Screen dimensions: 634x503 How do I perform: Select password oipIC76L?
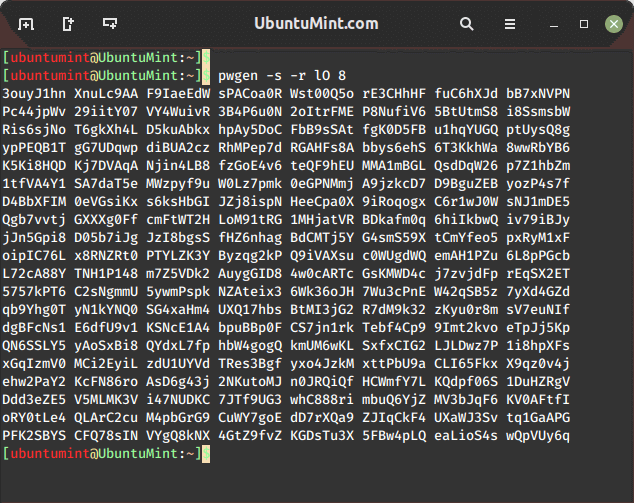coord(34,256)
